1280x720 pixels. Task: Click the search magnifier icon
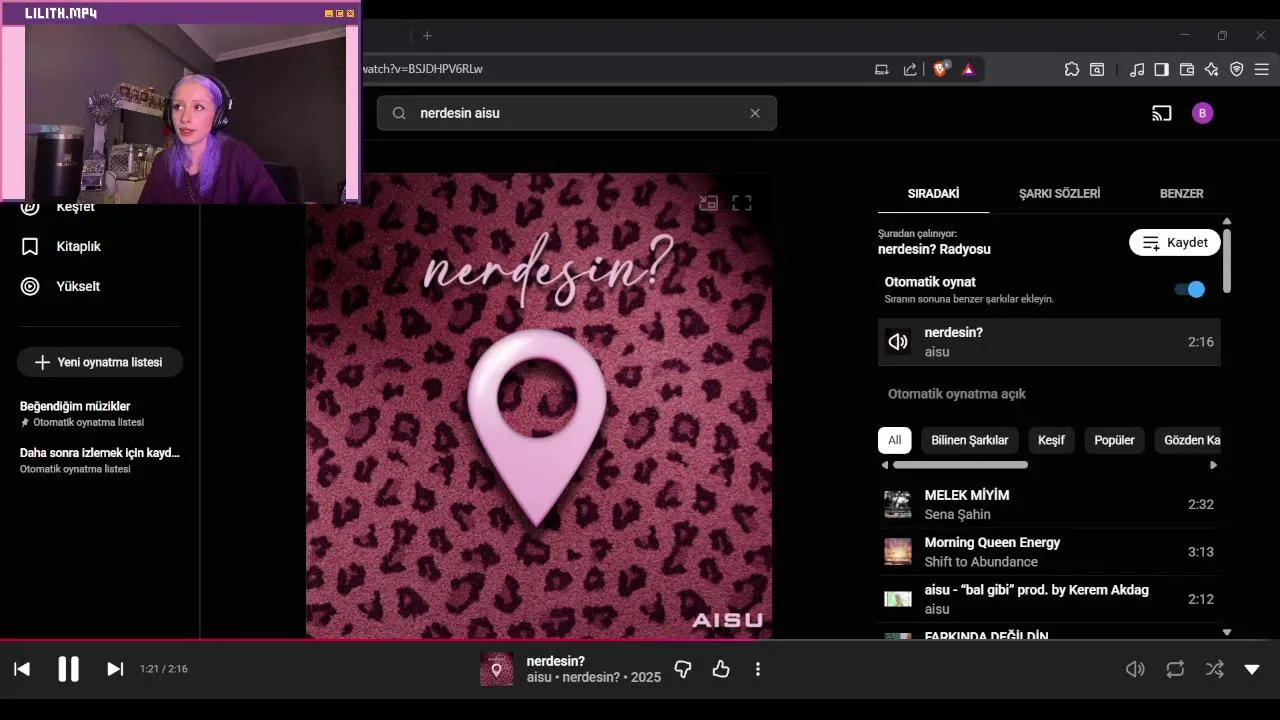click(399, 113)
